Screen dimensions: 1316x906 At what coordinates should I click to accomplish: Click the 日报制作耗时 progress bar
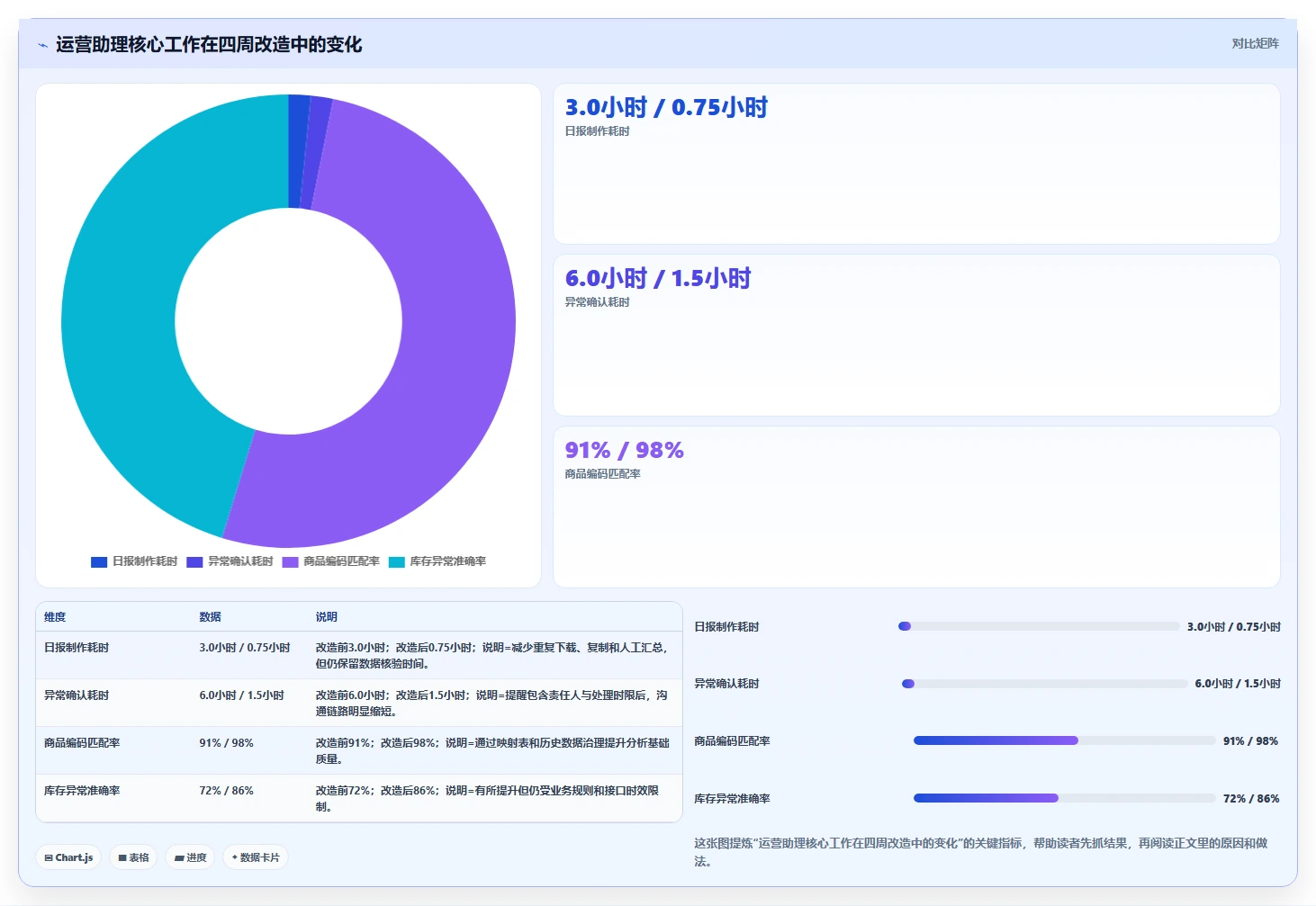[x=1039, y=626]
